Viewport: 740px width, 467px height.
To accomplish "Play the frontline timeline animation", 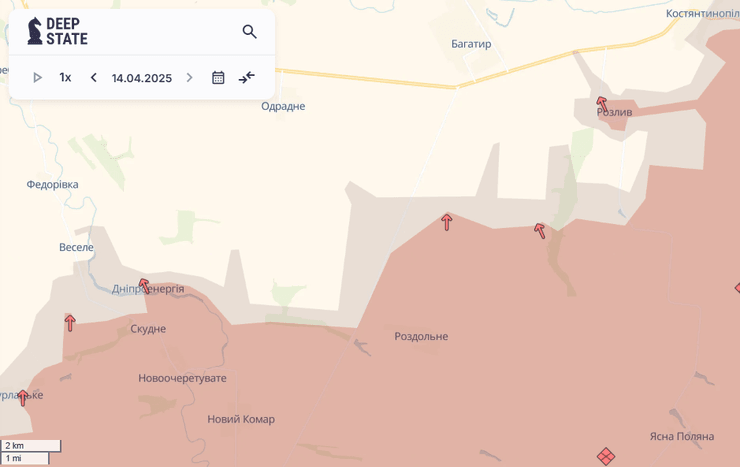I will tap(37, 78).
